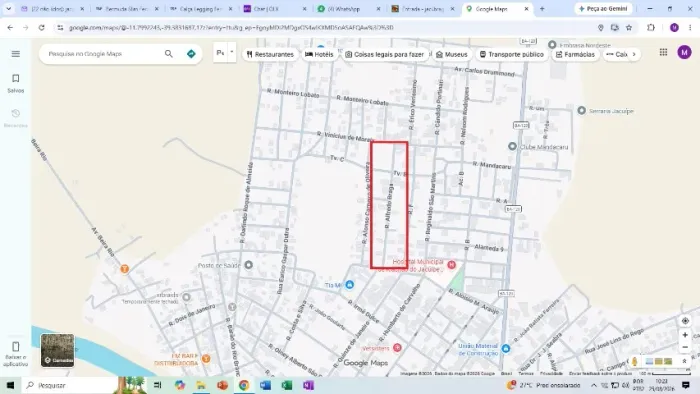Click União Material de Construção marker
Viewport: 700px width, 394px height.
505,348
